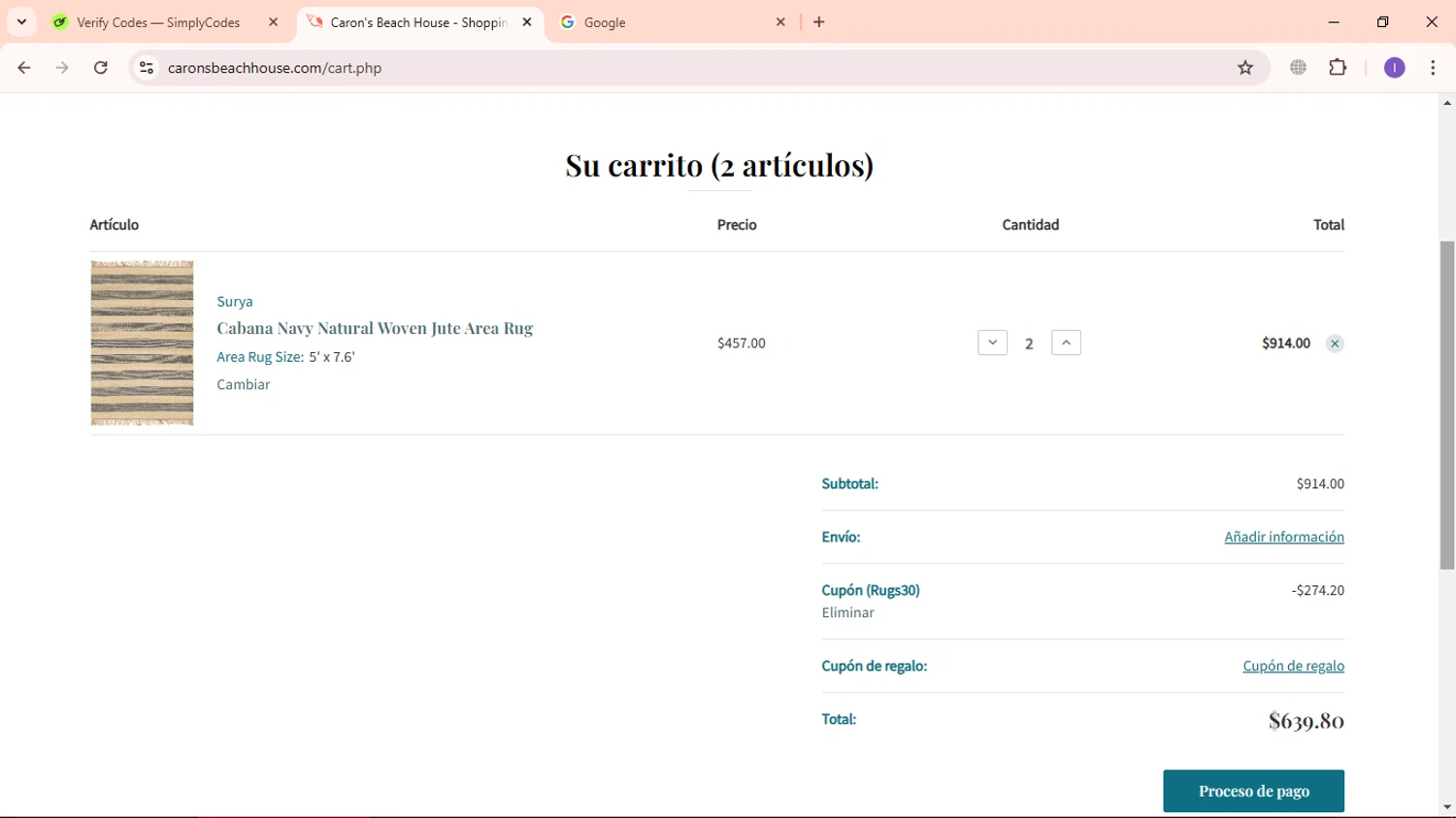Click Cambiar to change rug options
This screenshot has height=818, width=1456.
point(244,384)
